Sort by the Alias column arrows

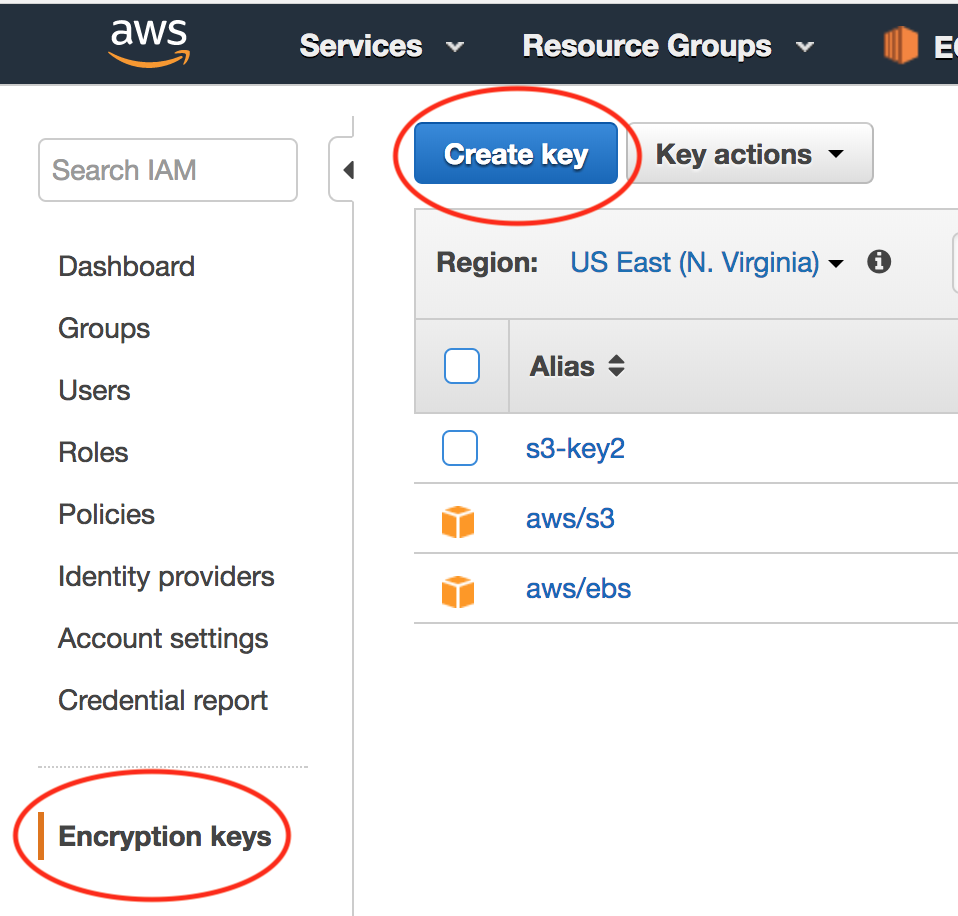click(x=616, y=366)
